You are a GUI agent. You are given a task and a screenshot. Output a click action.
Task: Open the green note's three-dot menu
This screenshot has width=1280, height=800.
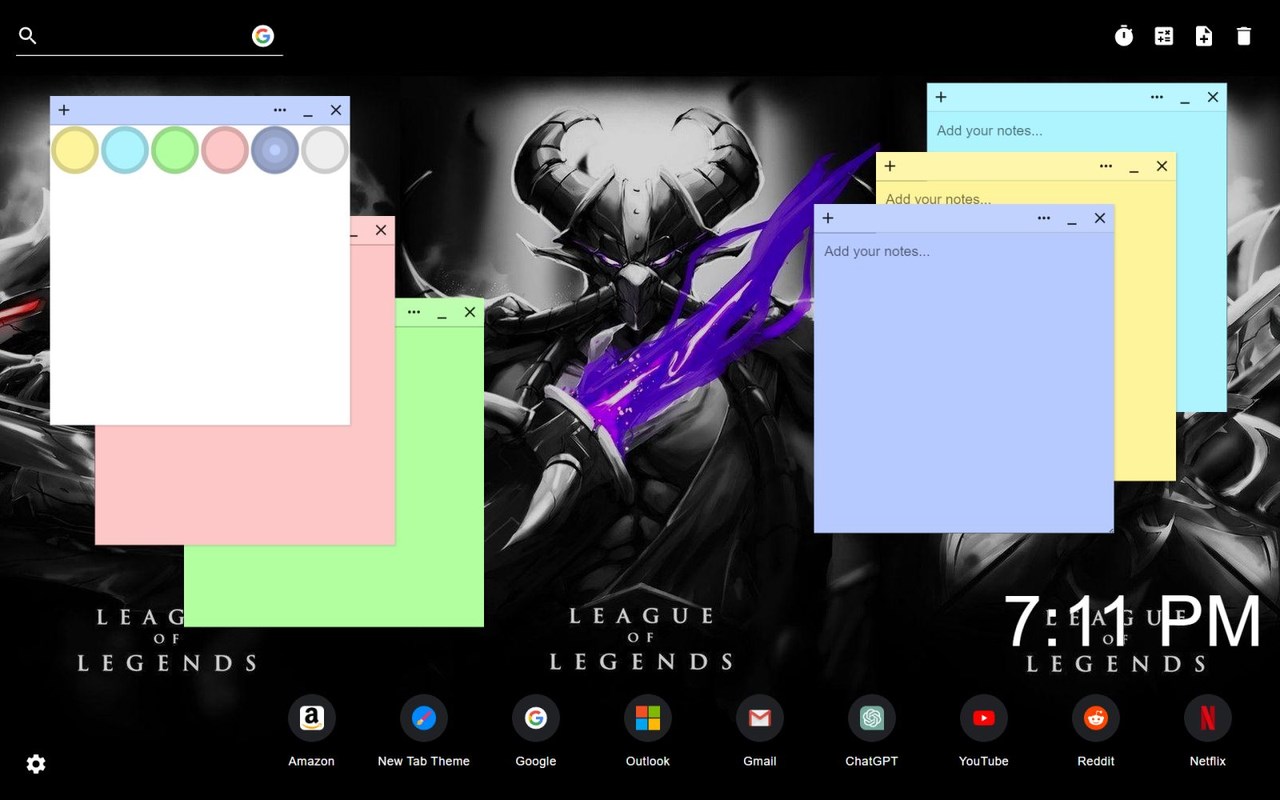(414, 312)
